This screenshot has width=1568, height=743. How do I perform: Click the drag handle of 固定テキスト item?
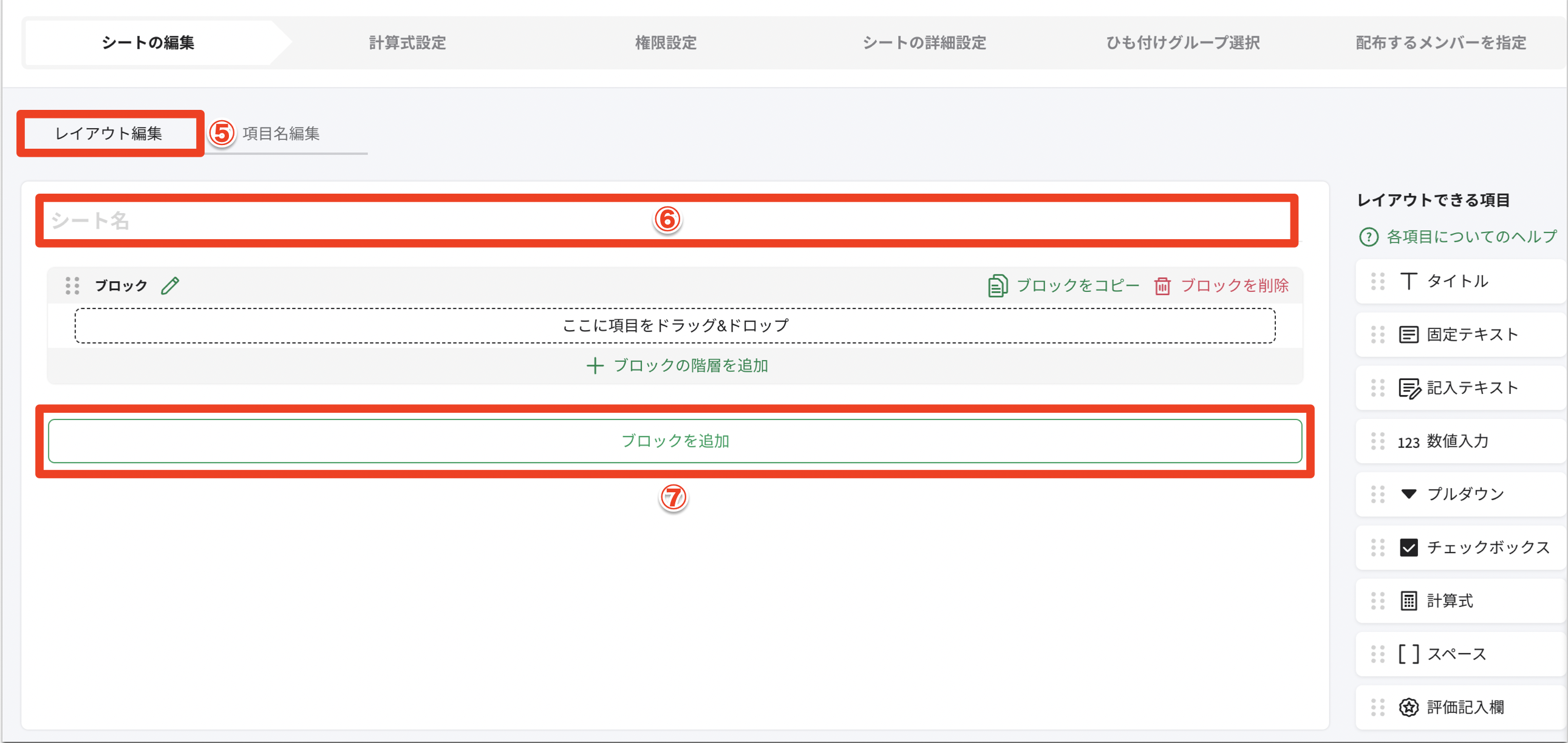[x=1377, y=334]
